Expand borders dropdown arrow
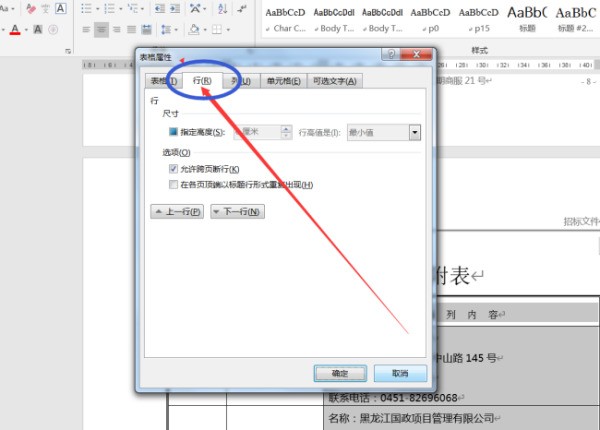This screenshot has height=430, width=600. click(x=228, y=30)
